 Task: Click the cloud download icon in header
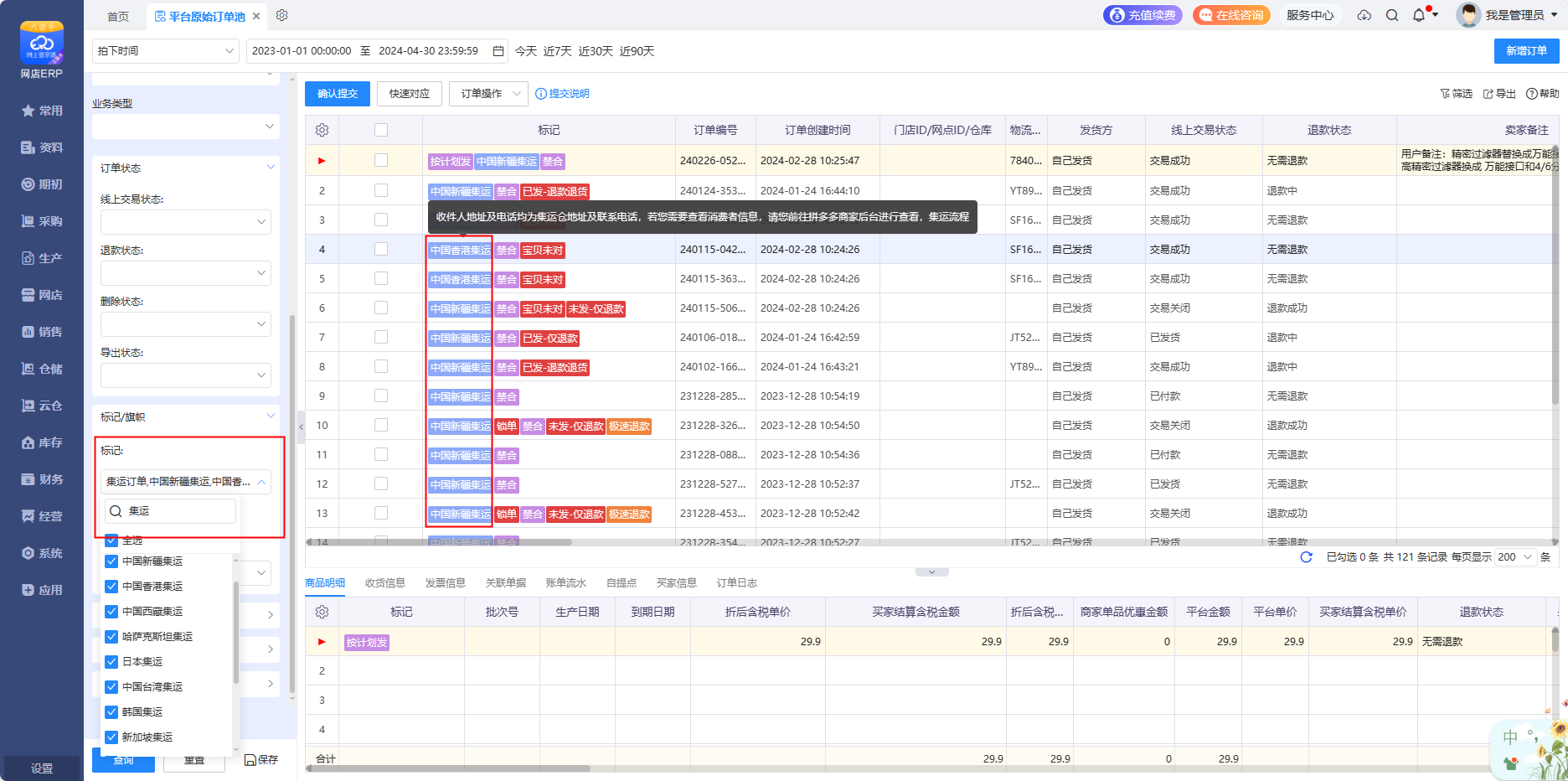(x=1364, y=15)
